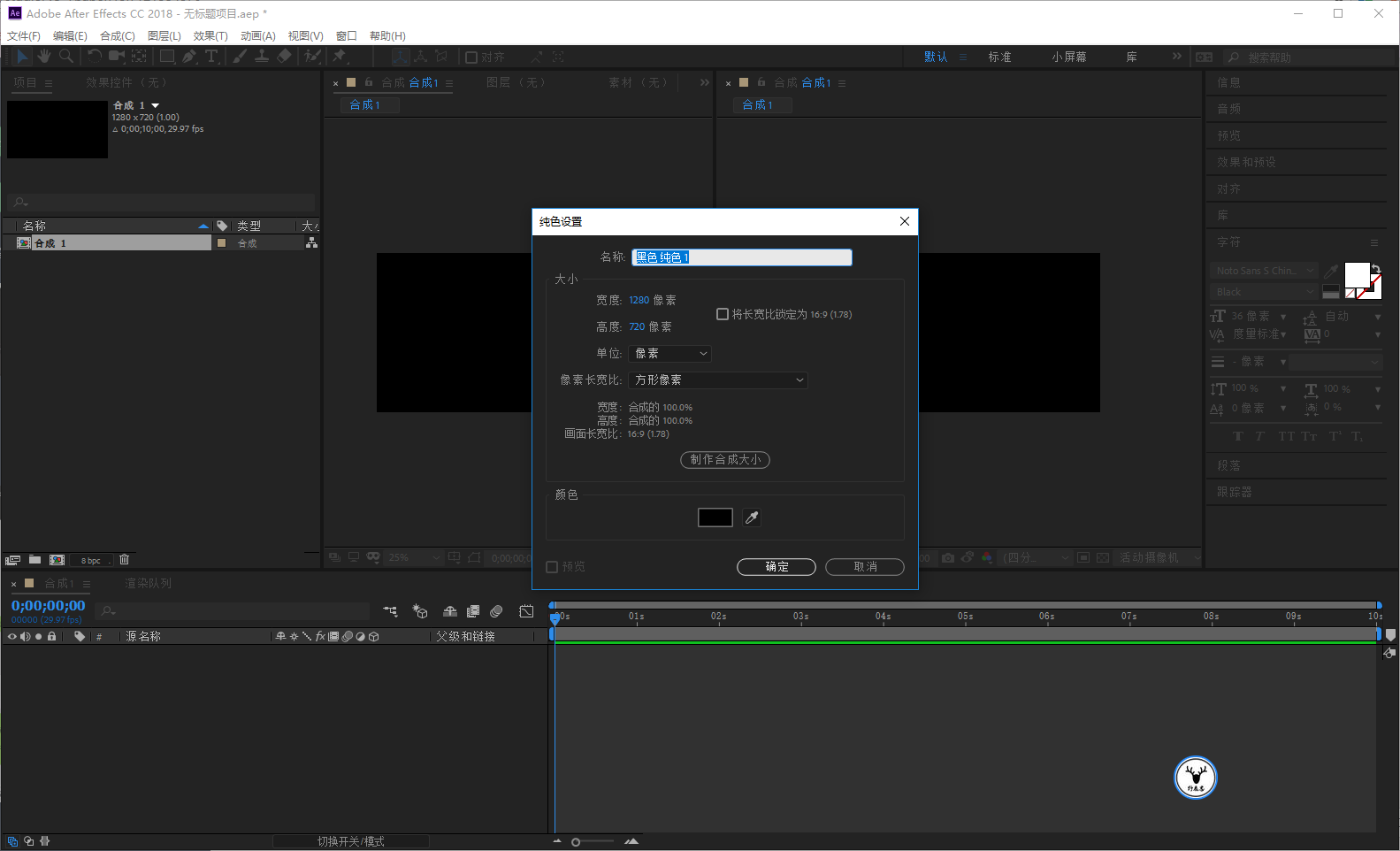Screen dimensions: 1400x851
Task: Select the Rectangle shape tool
Action: pyautogui.click(x=166, y=57)
